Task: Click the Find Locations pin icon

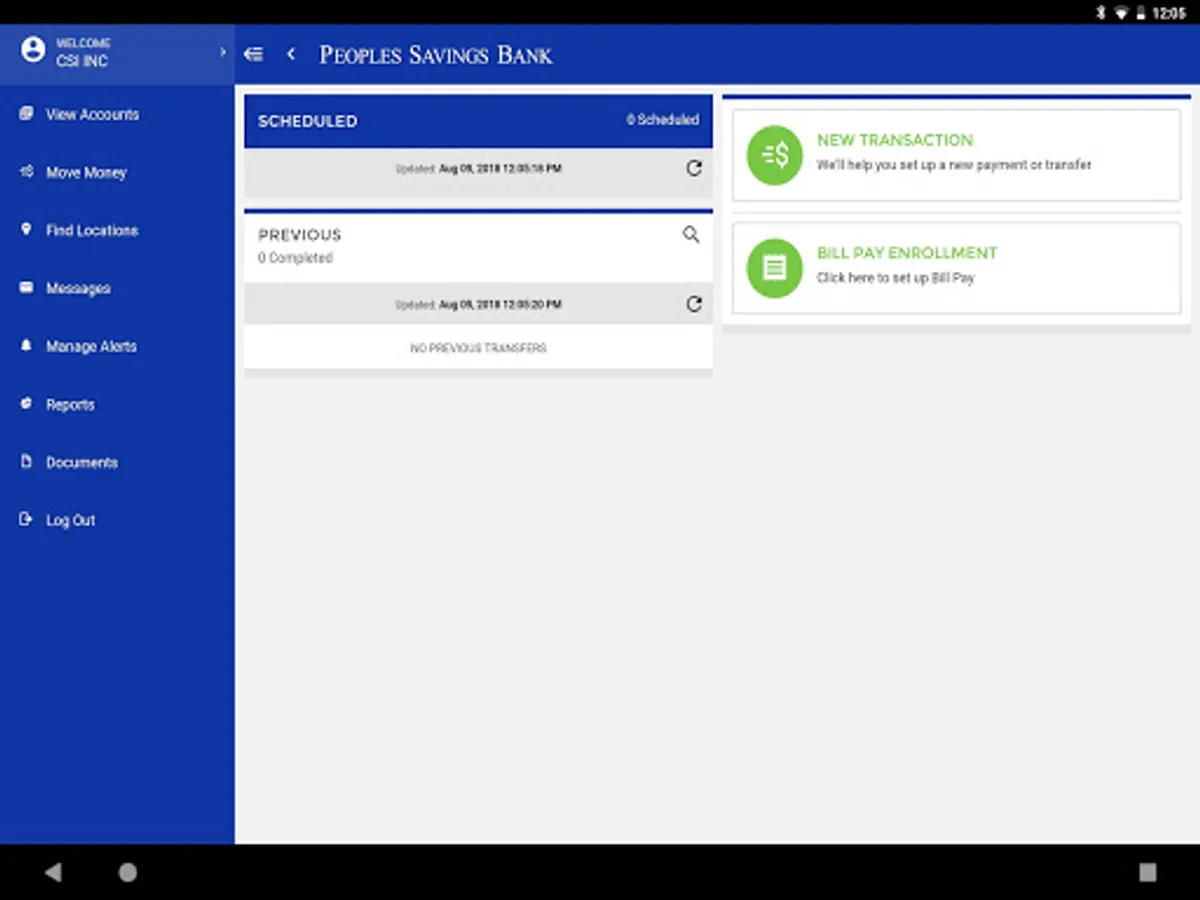Action: pos(26,230)
